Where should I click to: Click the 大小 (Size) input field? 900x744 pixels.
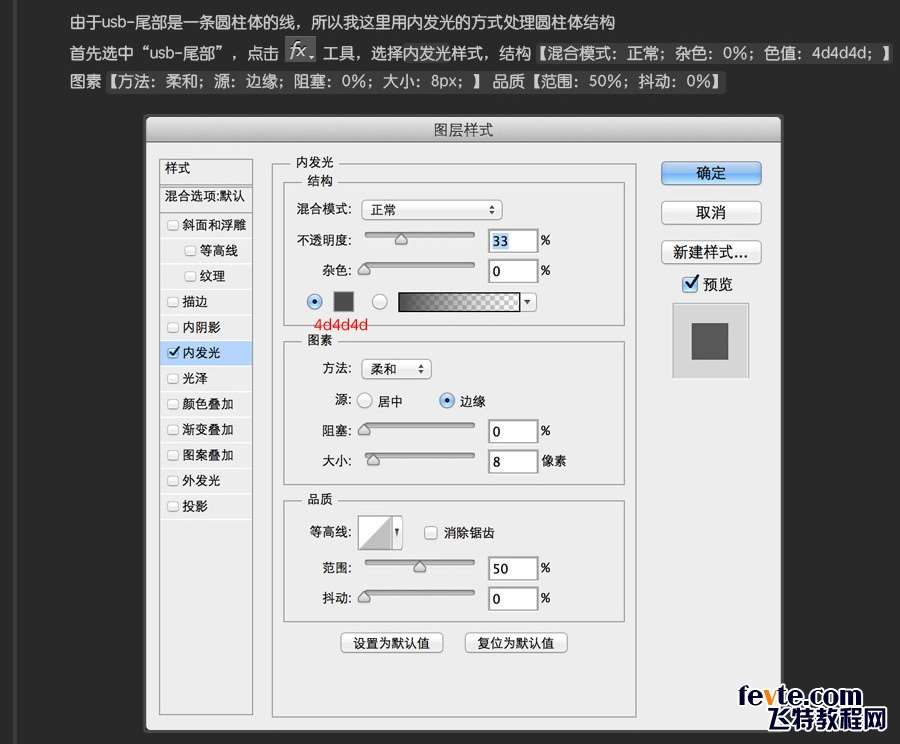click(513, 462)
